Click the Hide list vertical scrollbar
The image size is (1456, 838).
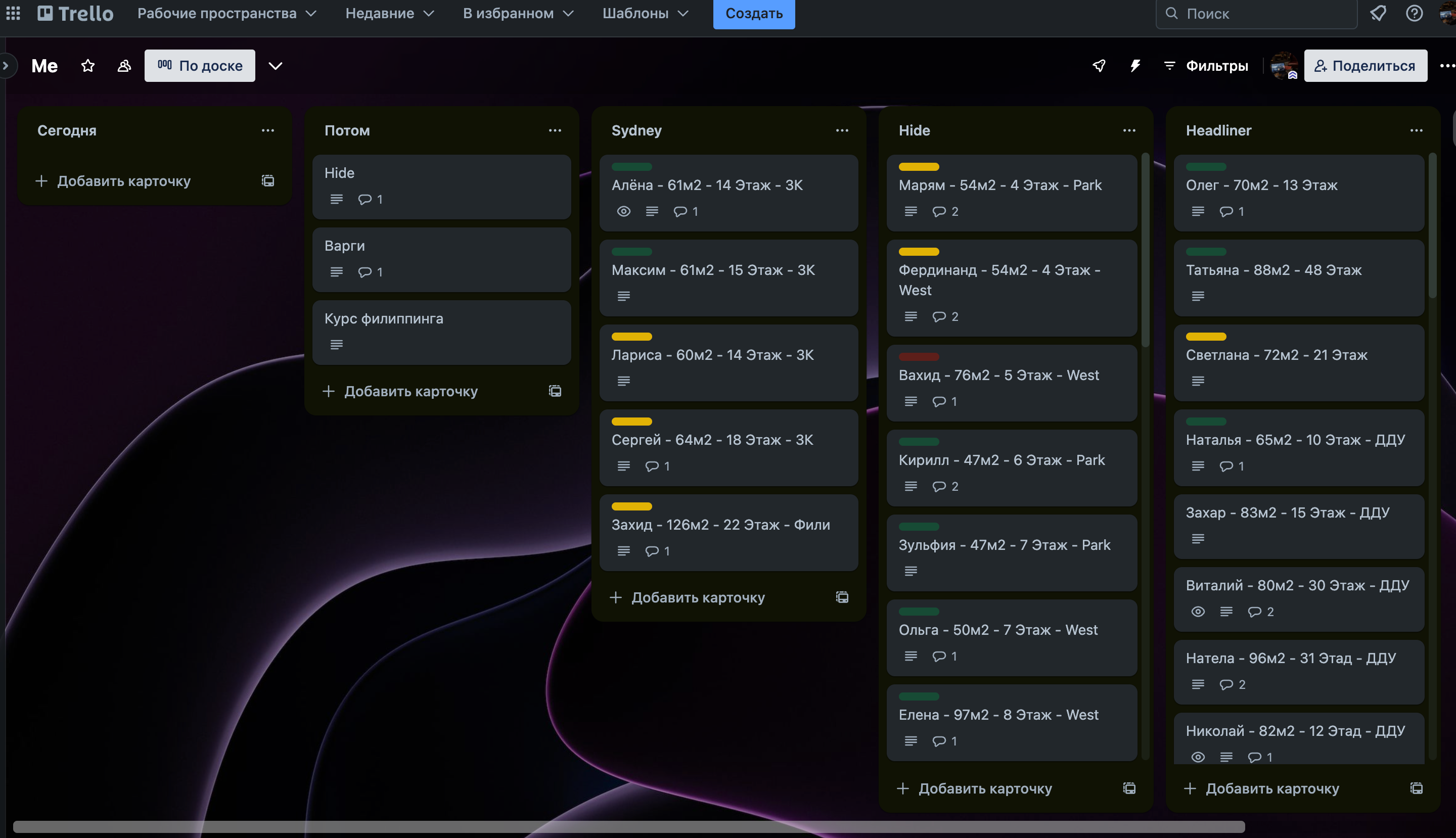[1145, 250]
